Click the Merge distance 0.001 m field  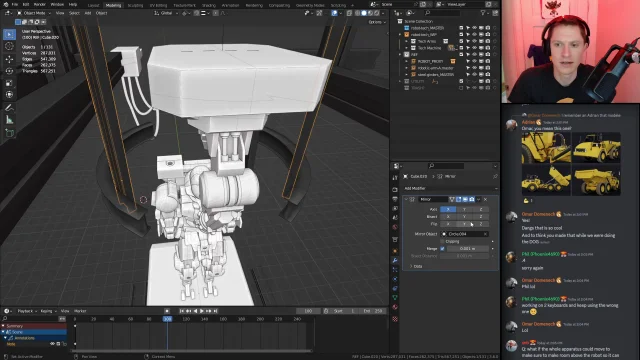point(467,249)
